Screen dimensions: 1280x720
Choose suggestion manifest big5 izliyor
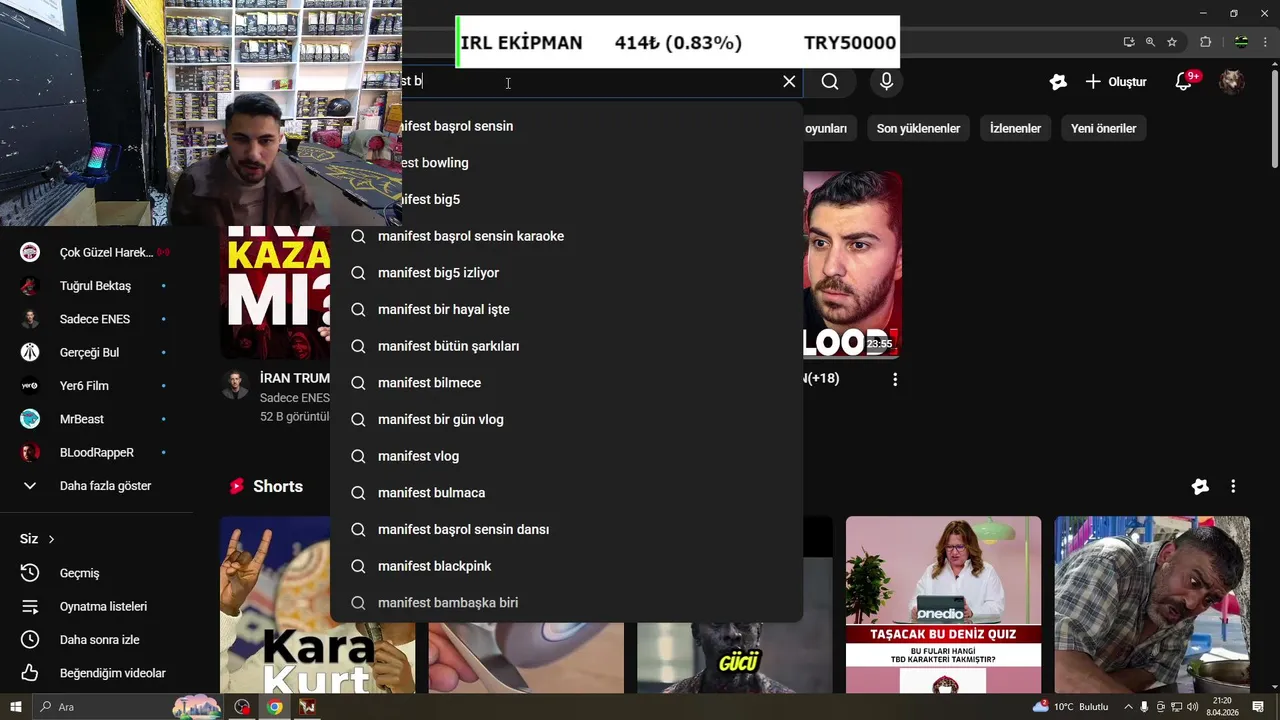point(567,273)
